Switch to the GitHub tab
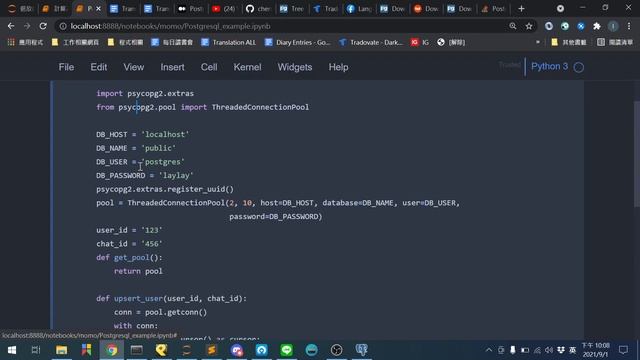The image size is (640, 360). 259,9
